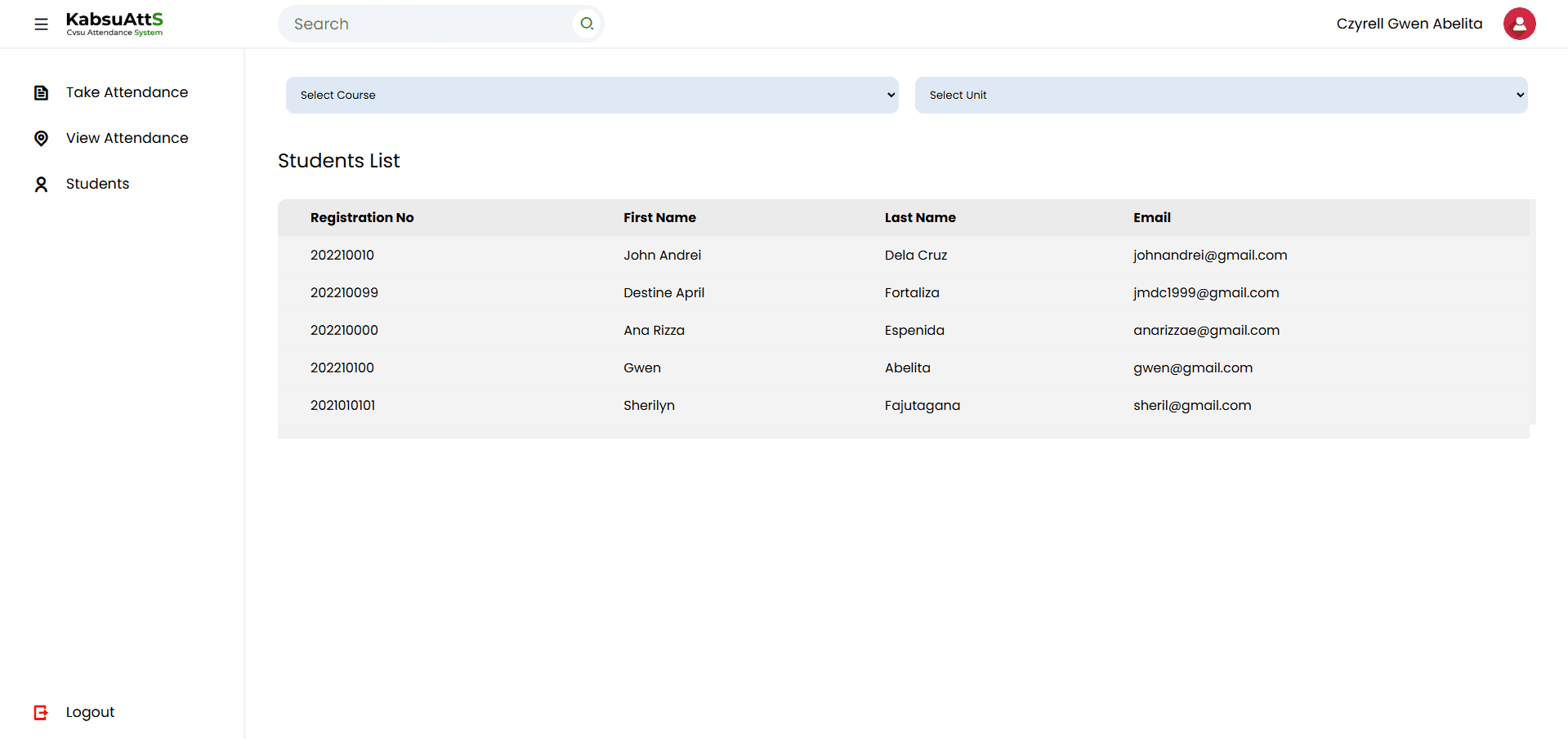The image size is (1568, 739).
Task: Click the Students person icon
Action: click(x=41, y=185)
